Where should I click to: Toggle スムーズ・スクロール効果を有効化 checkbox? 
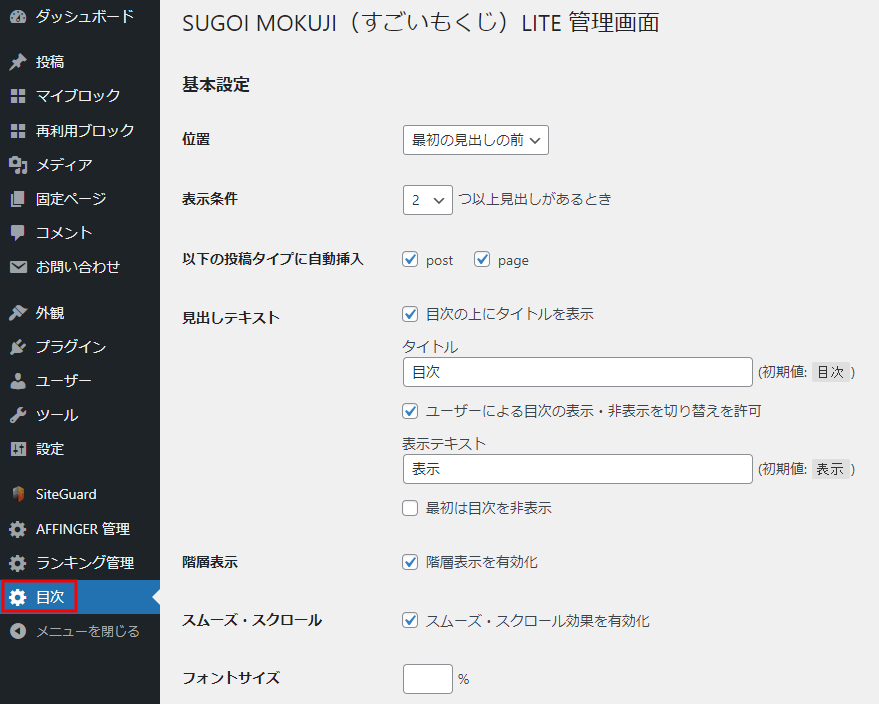[410, 620]
